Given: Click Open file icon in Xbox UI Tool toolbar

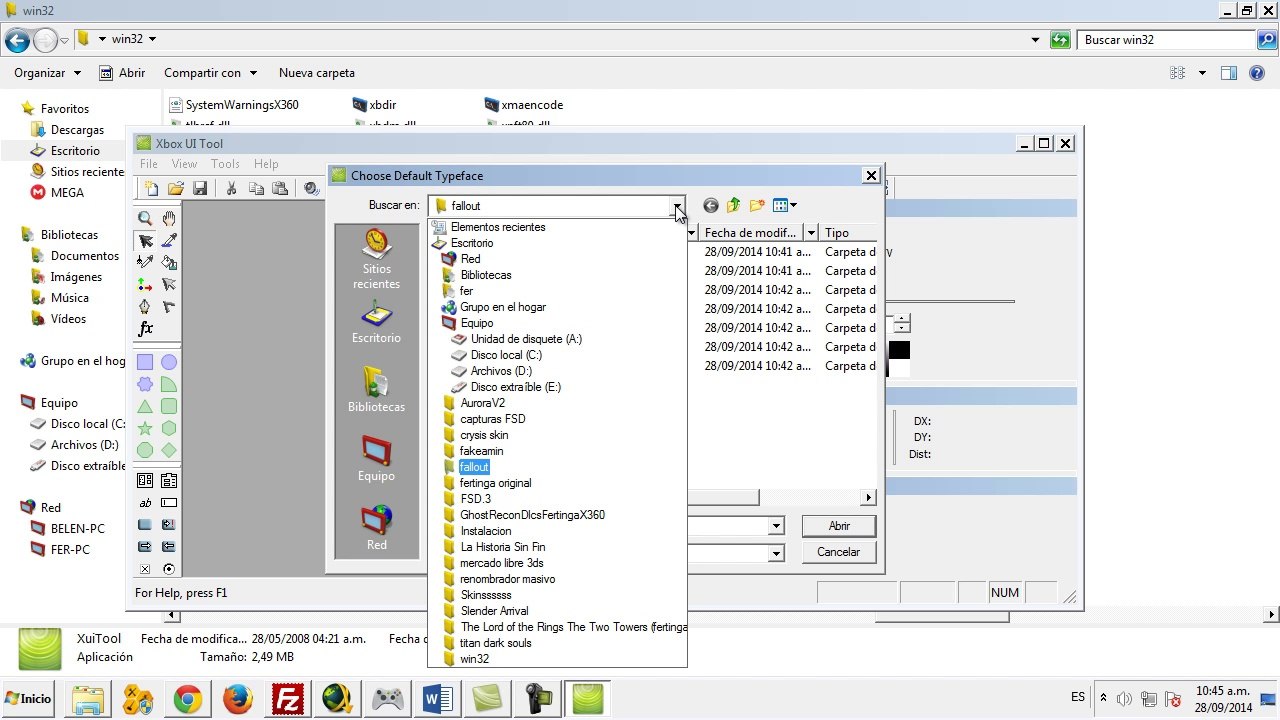Looking at the screenshot, I should tap(175, 188).
